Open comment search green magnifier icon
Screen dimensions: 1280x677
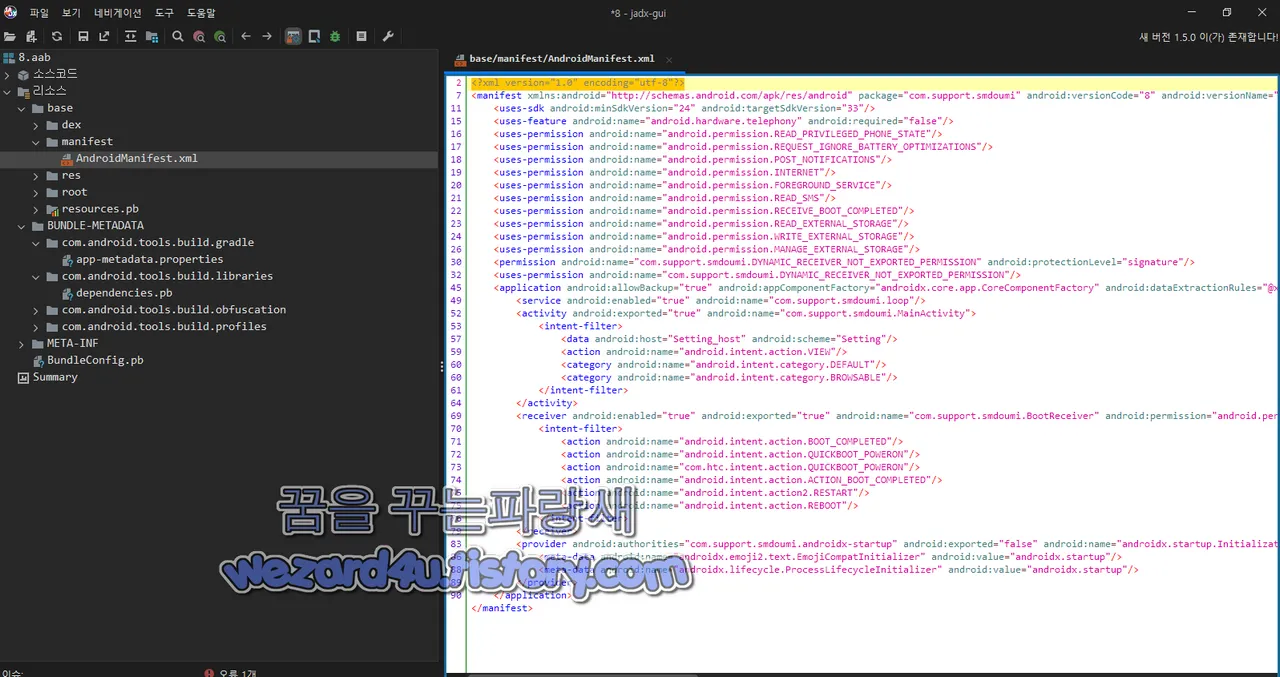click(x=220, y=36)
